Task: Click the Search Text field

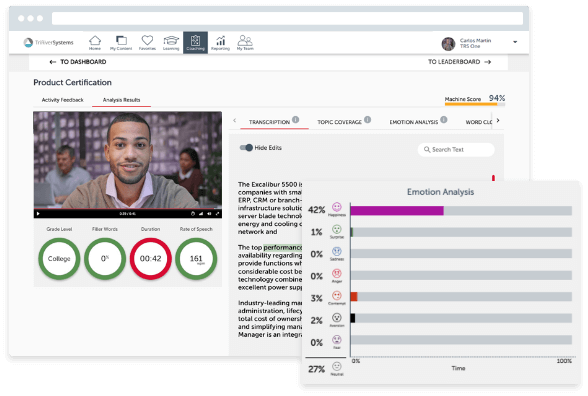Action: coord(456,150)
